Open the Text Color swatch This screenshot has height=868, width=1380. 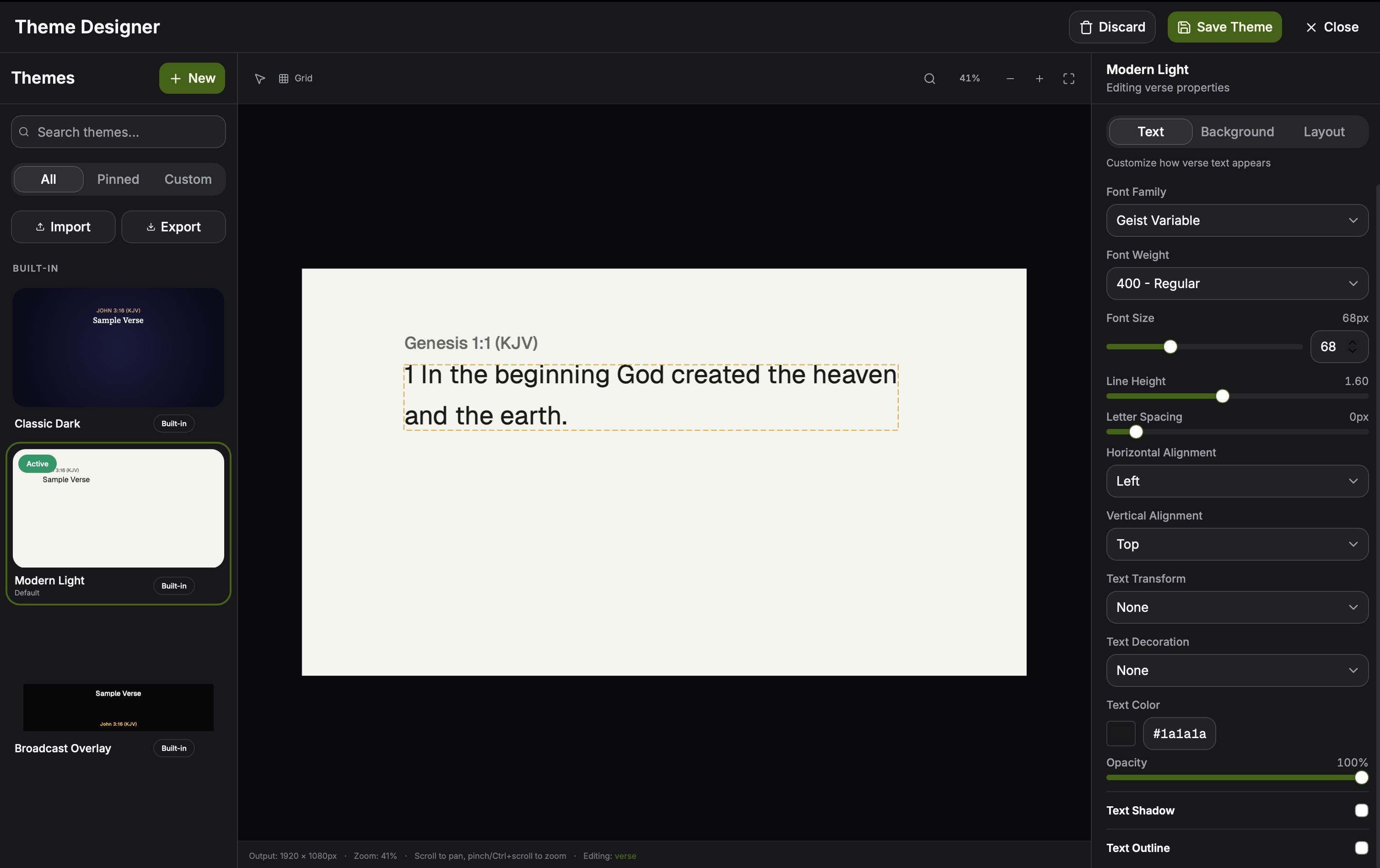[x=1121, y=734]
